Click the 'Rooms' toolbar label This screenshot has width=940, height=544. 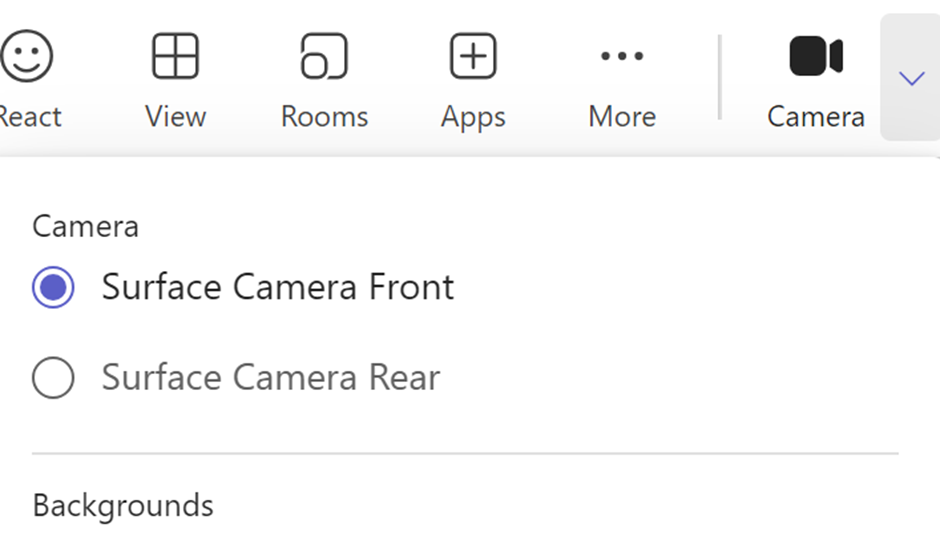pyautogui.click(x=324, y=116)
